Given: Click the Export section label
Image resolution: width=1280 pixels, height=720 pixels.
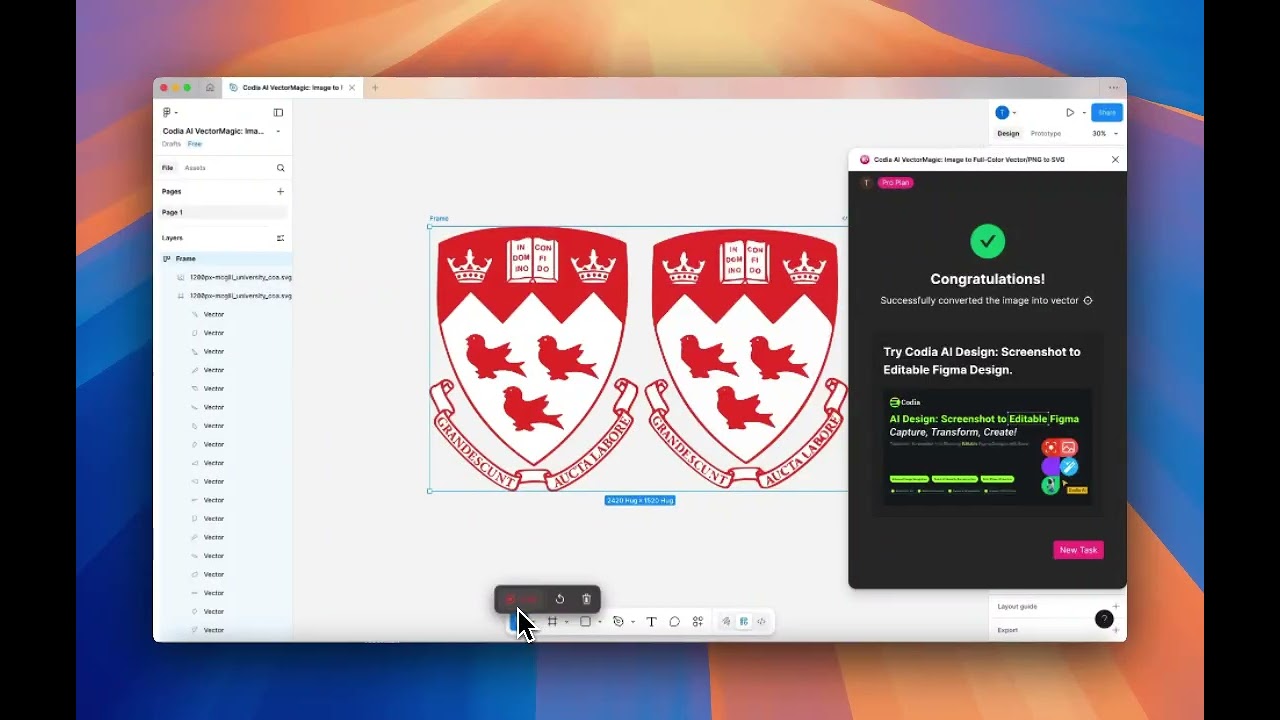Looking at the screenshot, I should pos(1007,631).
